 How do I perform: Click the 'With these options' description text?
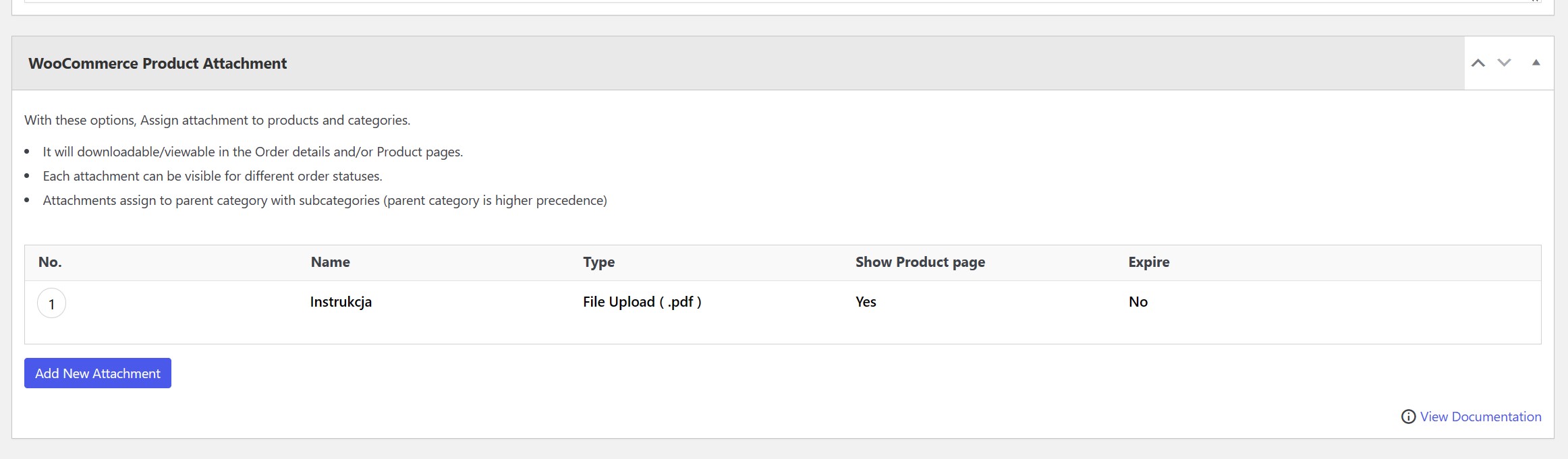(x=217, y=120)
